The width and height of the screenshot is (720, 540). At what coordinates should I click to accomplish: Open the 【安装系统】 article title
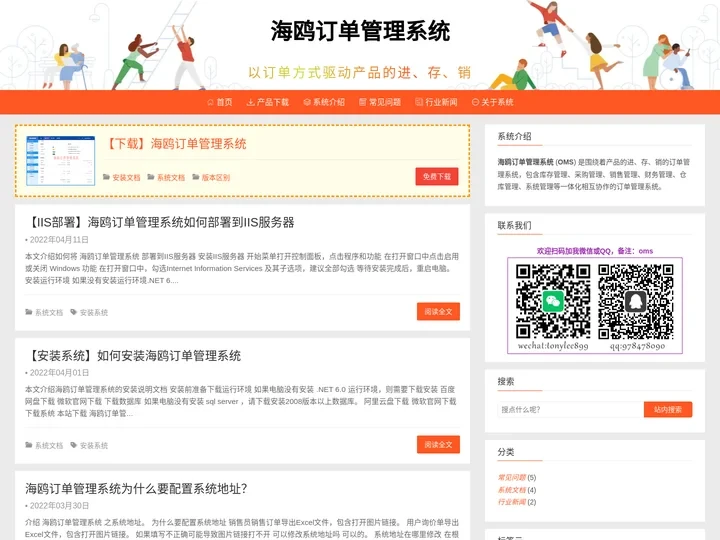[x=133, y=356]
